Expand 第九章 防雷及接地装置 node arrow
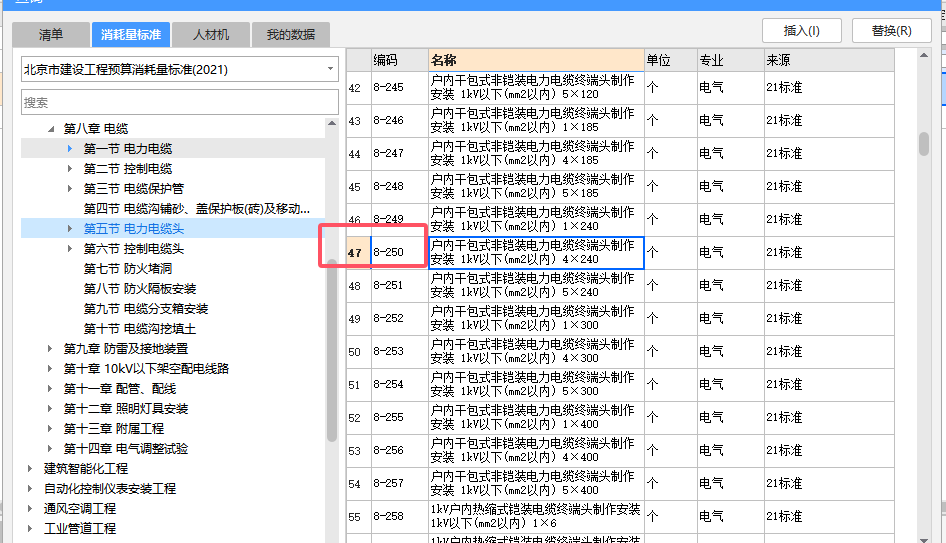The image size is (946, 543). (x=50, y=349)
